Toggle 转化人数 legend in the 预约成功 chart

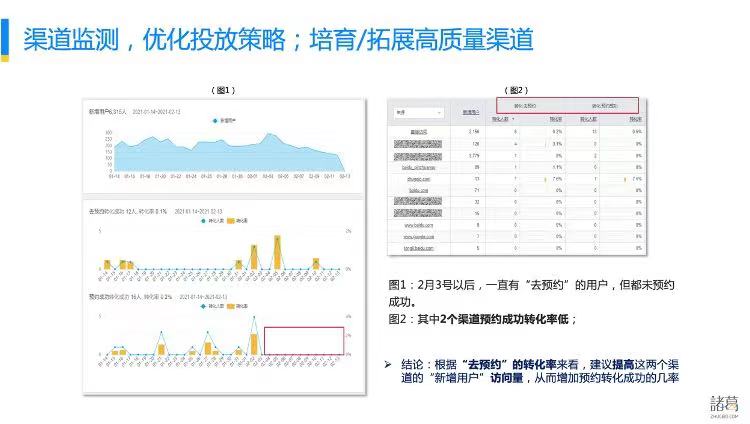213,306
